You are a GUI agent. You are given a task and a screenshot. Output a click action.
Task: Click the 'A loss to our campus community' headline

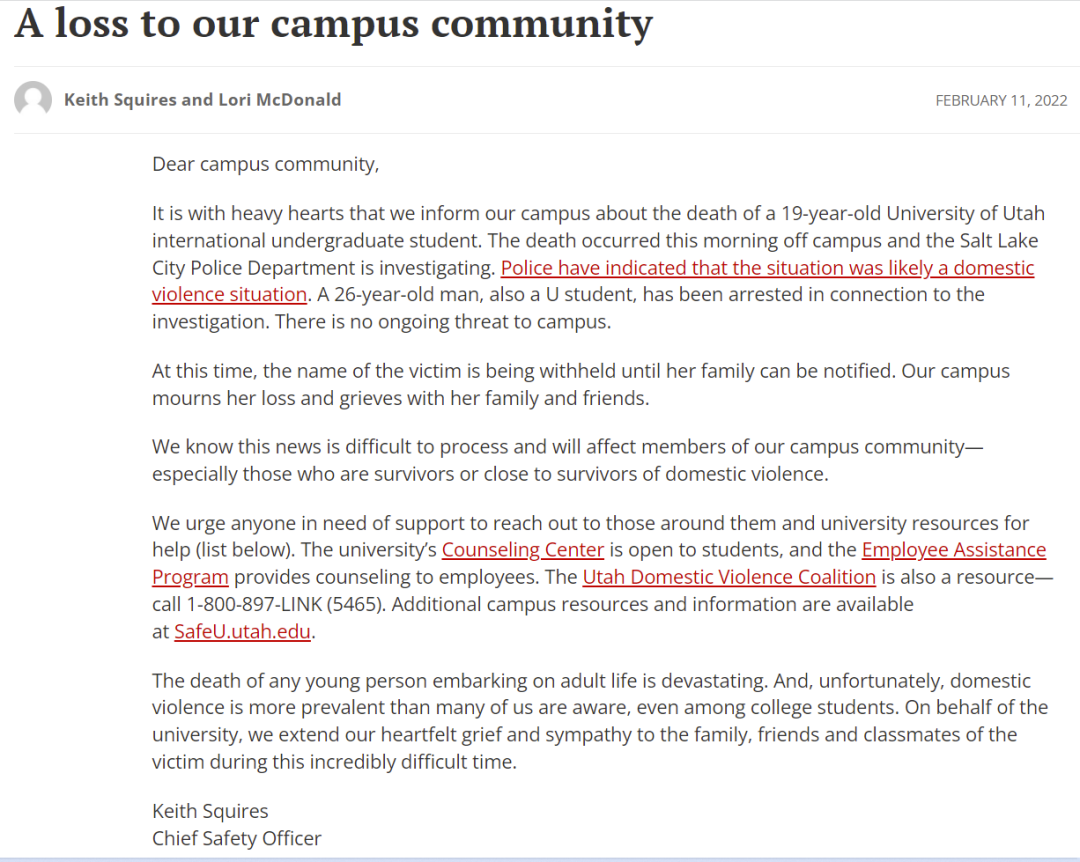tap(333, 24)
